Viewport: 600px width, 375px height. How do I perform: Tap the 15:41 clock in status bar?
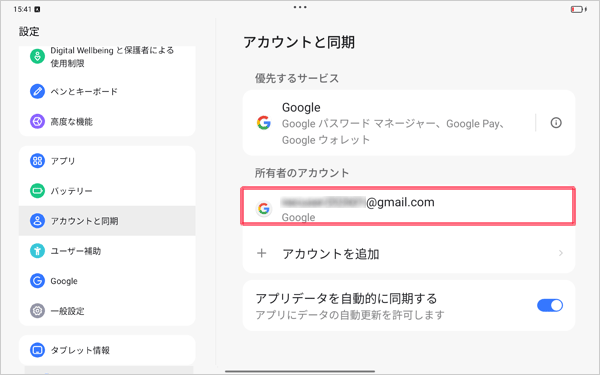click(22, 9)
